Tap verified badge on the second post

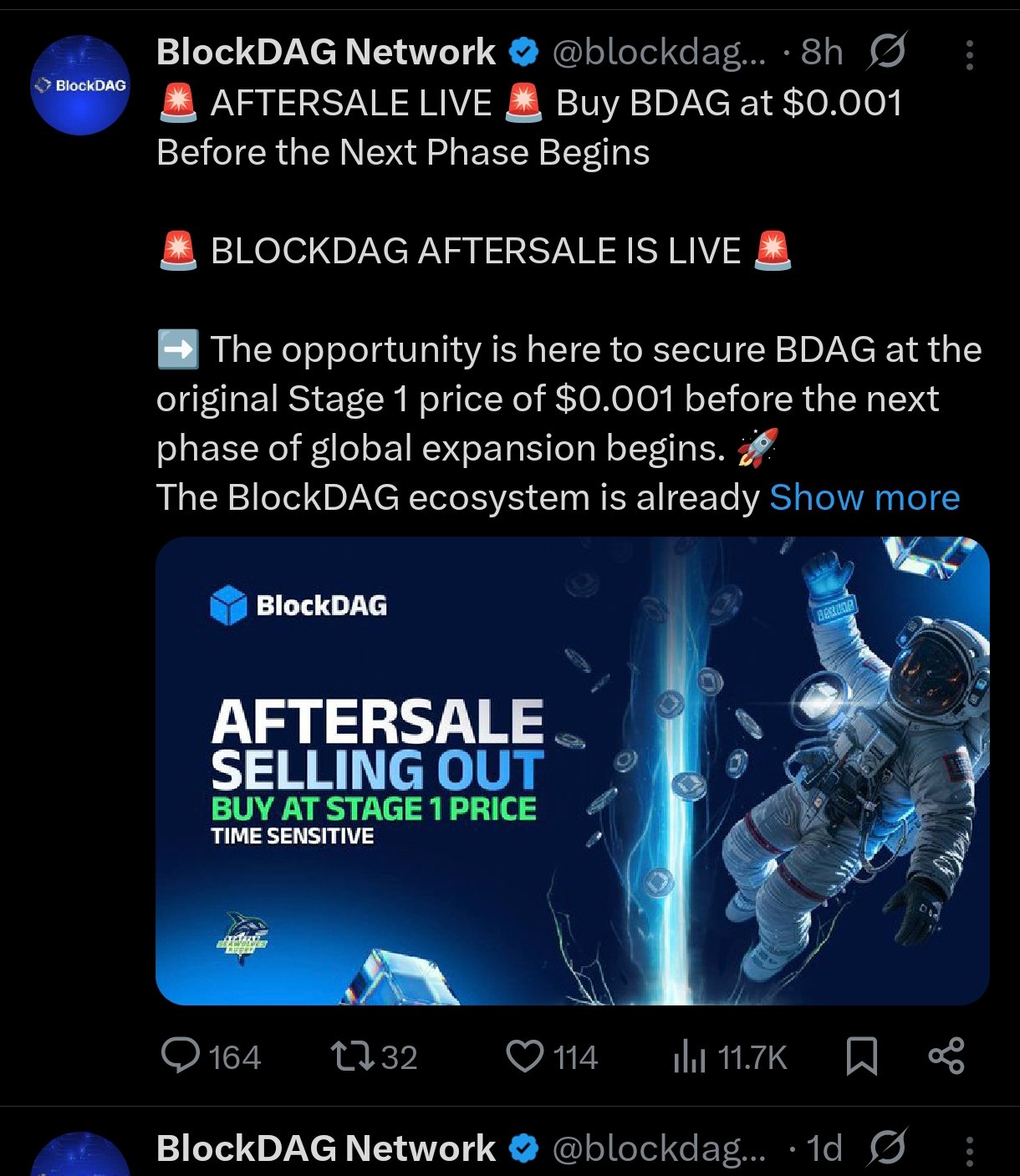coord(523,1149)
